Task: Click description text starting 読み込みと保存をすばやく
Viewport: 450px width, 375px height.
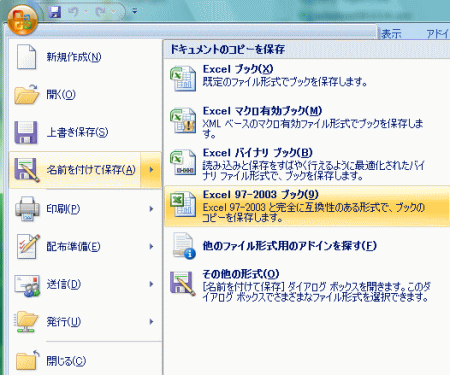Action: [314, 170]
